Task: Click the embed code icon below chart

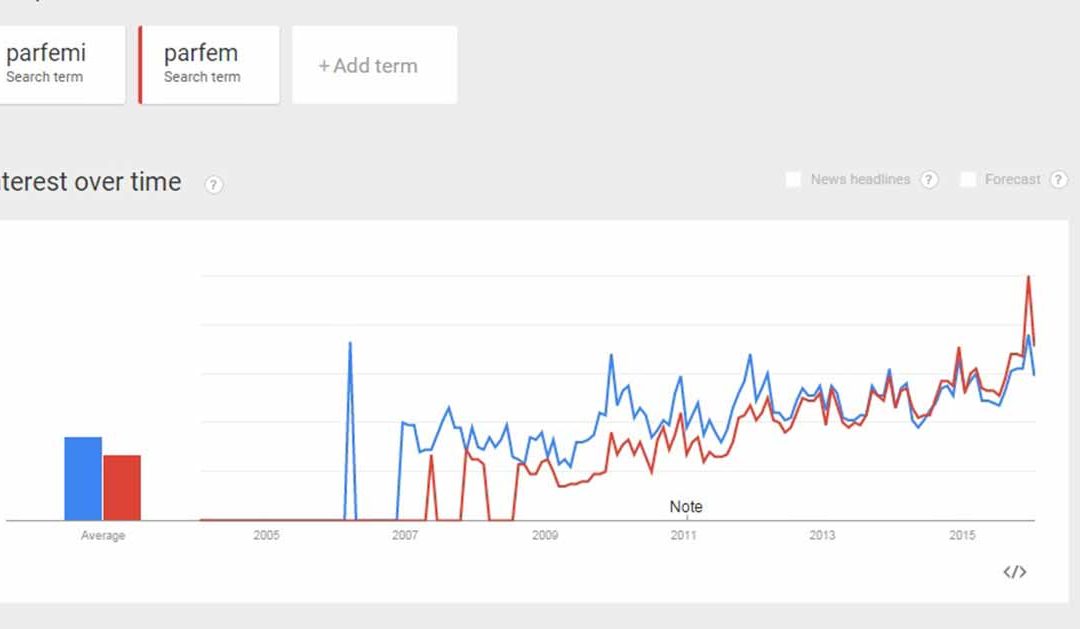Action: [x=1015, y=572]
